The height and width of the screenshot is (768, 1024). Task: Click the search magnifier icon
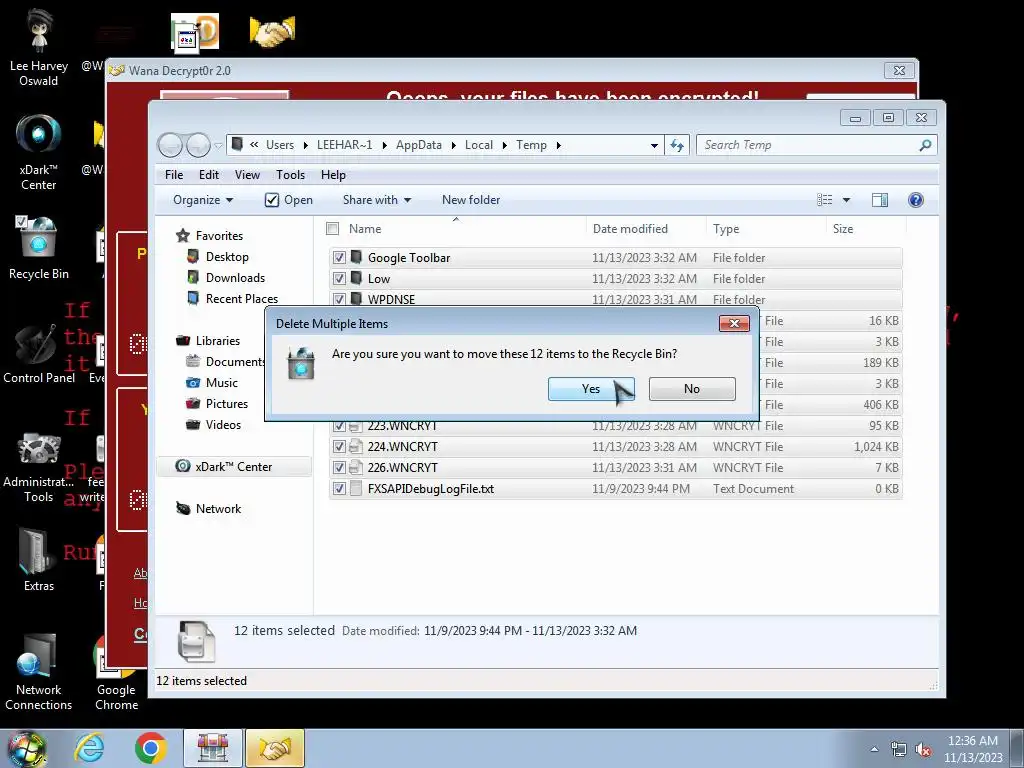(x=925, y=145)
